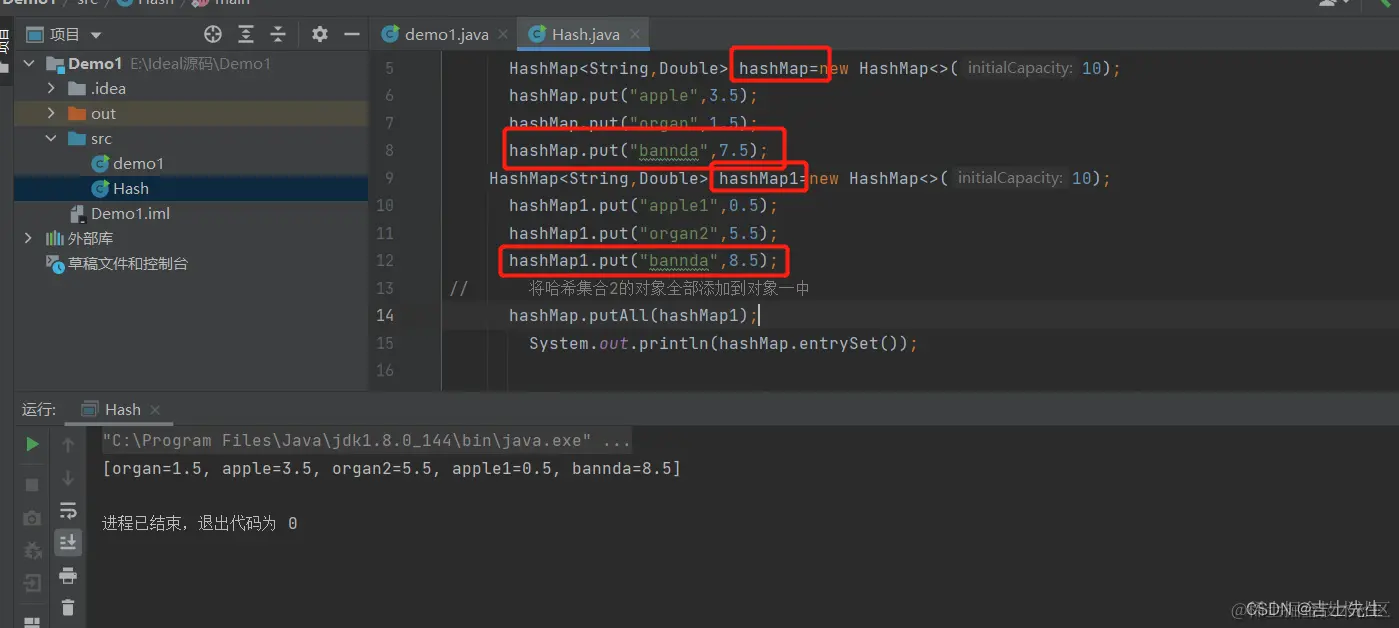Click the print console output icon

click(68, 575)
